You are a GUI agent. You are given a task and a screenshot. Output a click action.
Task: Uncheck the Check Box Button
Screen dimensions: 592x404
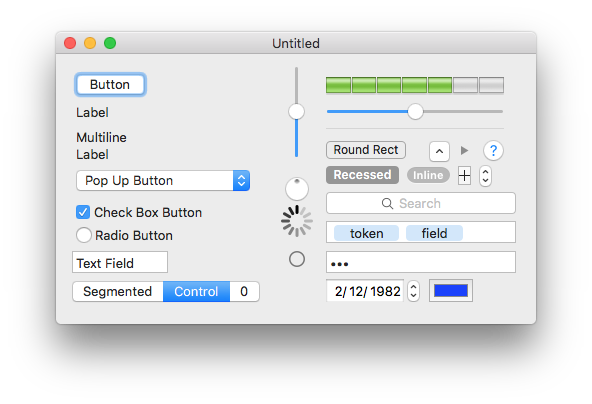click(83, 212)
